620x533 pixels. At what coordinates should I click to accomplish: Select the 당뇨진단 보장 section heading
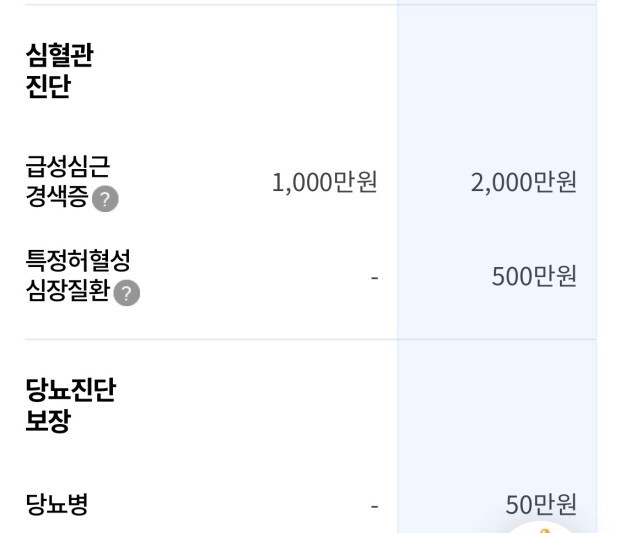point(70,405)
